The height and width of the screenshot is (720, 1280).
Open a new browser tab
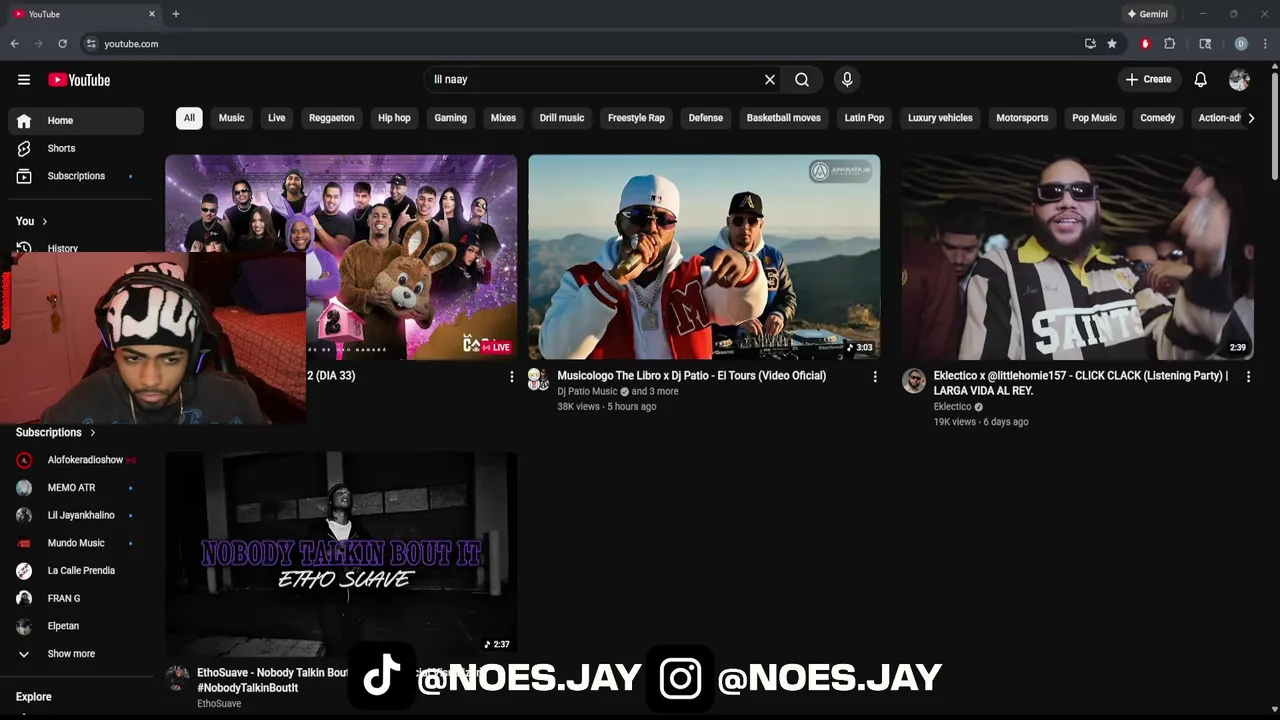(176, 14)
